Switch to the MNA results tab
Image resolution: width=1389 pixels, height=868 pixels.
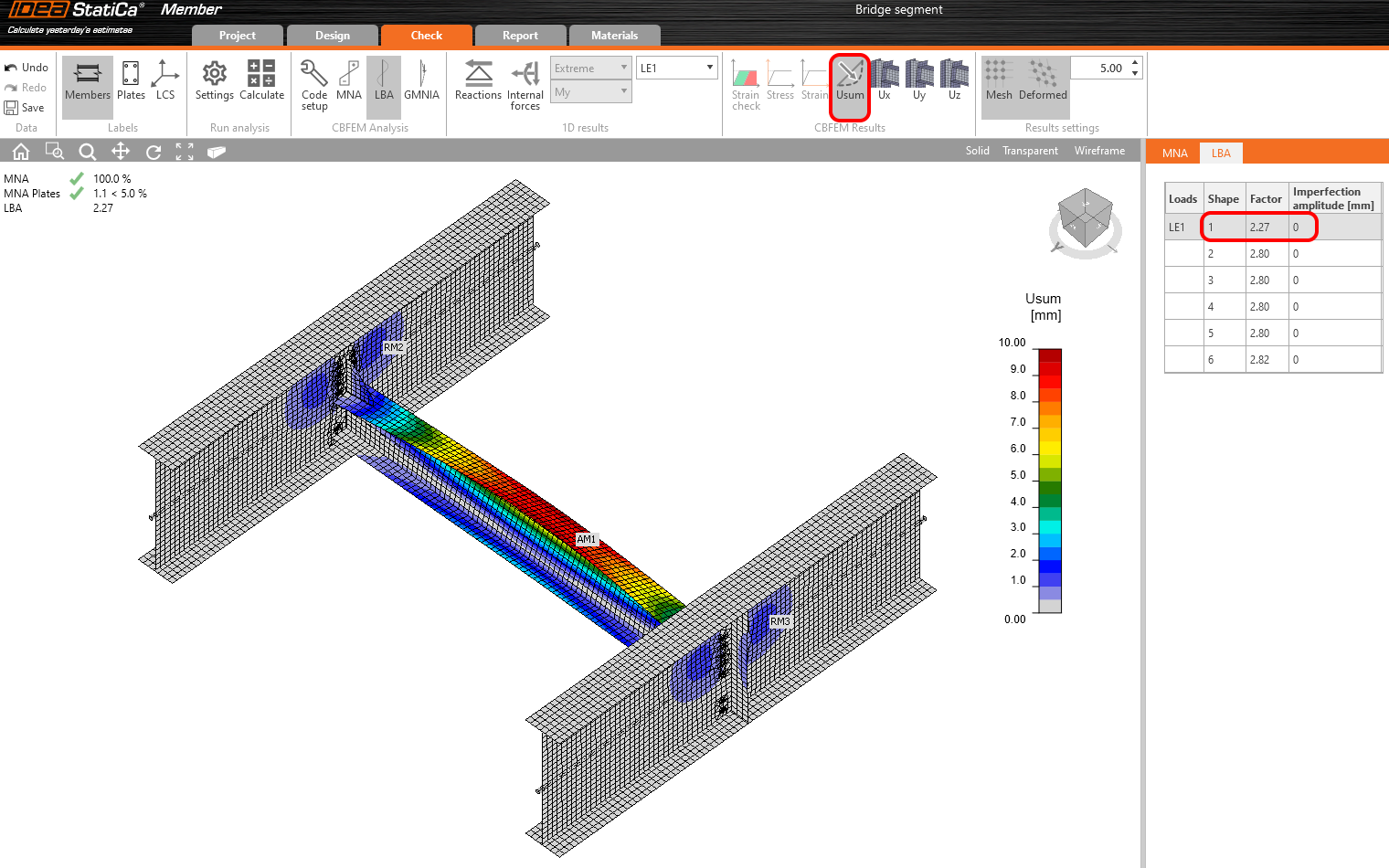pyautogui.click(x=1174, y=153)
